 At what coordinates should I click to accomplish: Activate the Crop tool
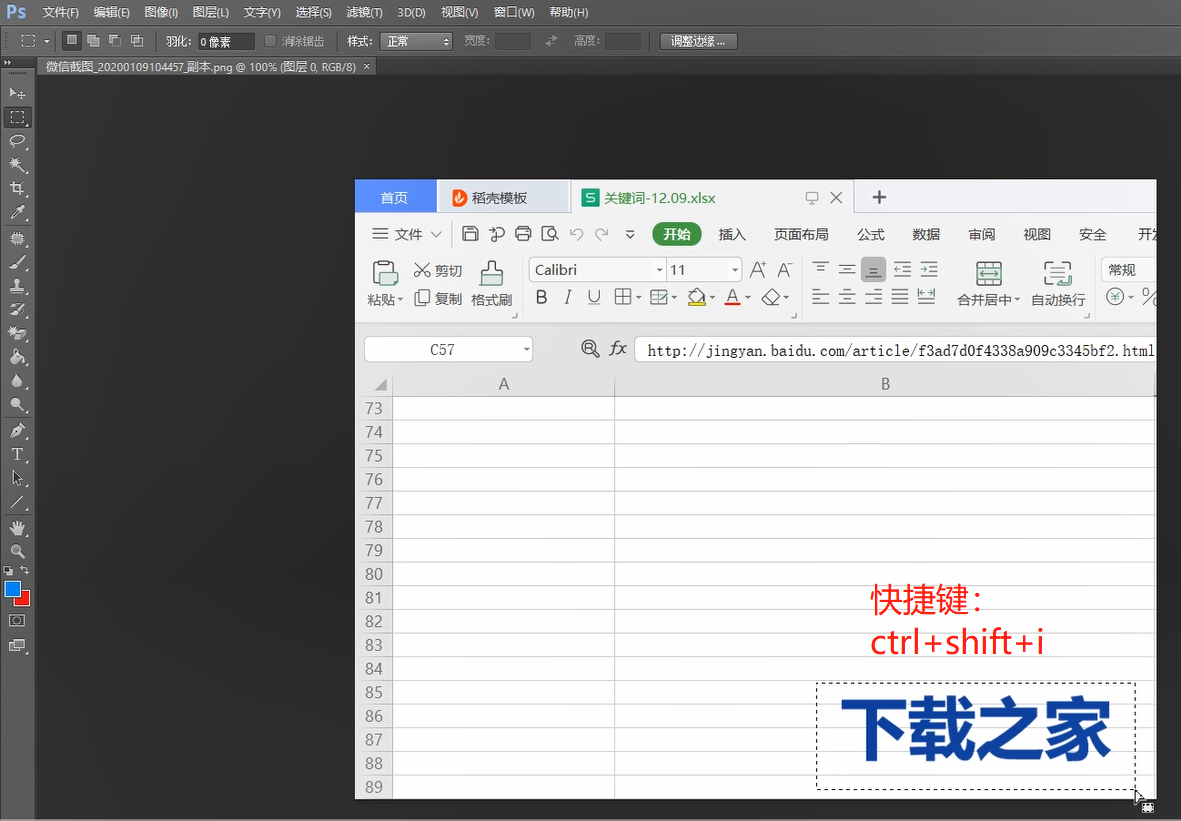click(17, 189)
